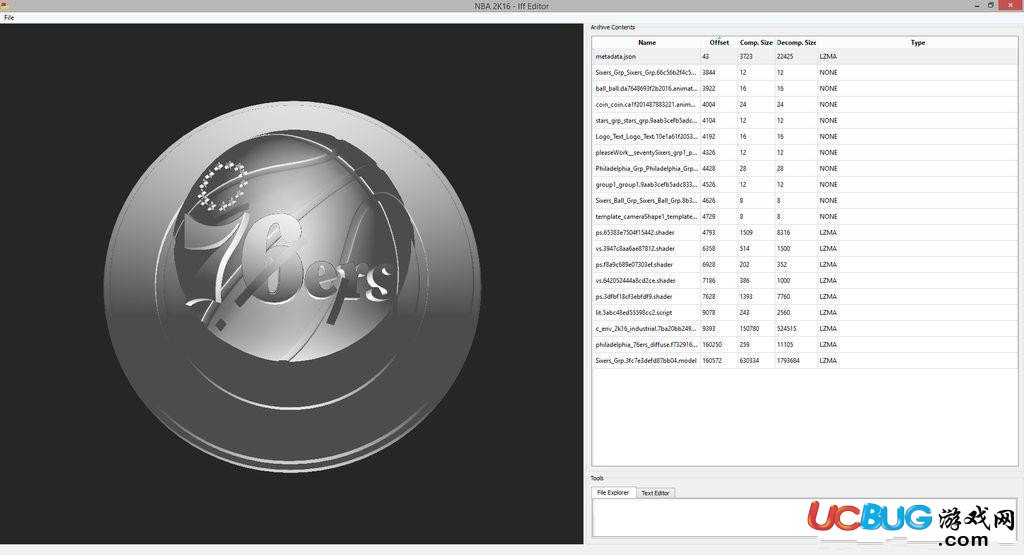Switch to the File Explorer tab
Screen dimensions: 1024x555
pyautogui.click(x=613, y=492)
